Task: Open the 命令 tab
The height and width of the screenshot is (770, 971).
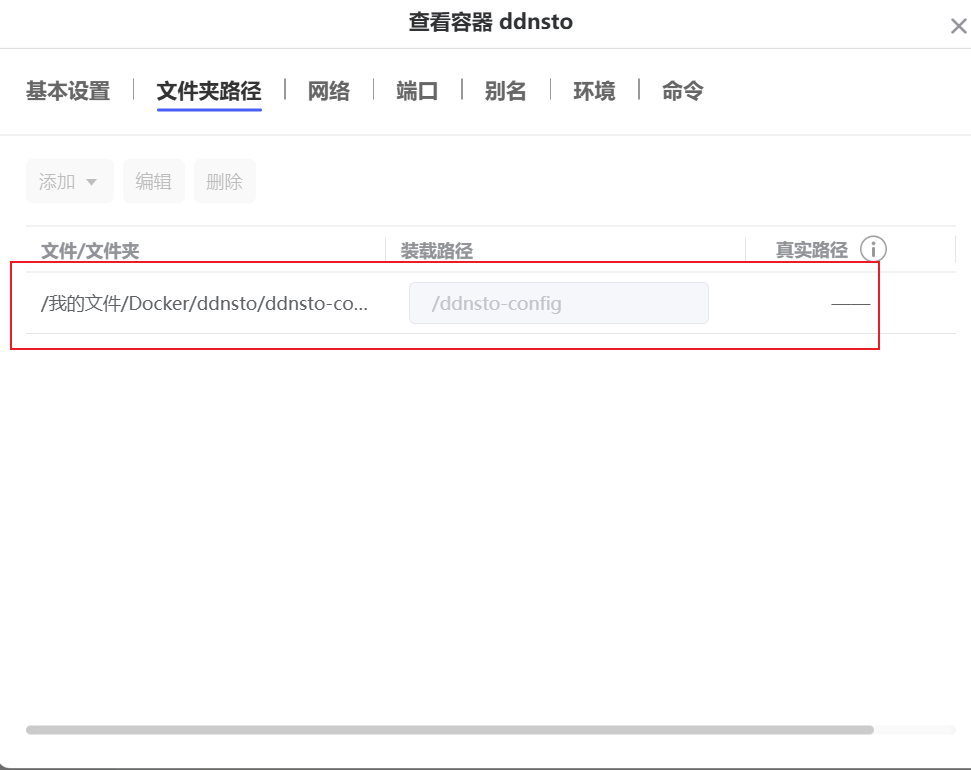Action: coord(682,91)
